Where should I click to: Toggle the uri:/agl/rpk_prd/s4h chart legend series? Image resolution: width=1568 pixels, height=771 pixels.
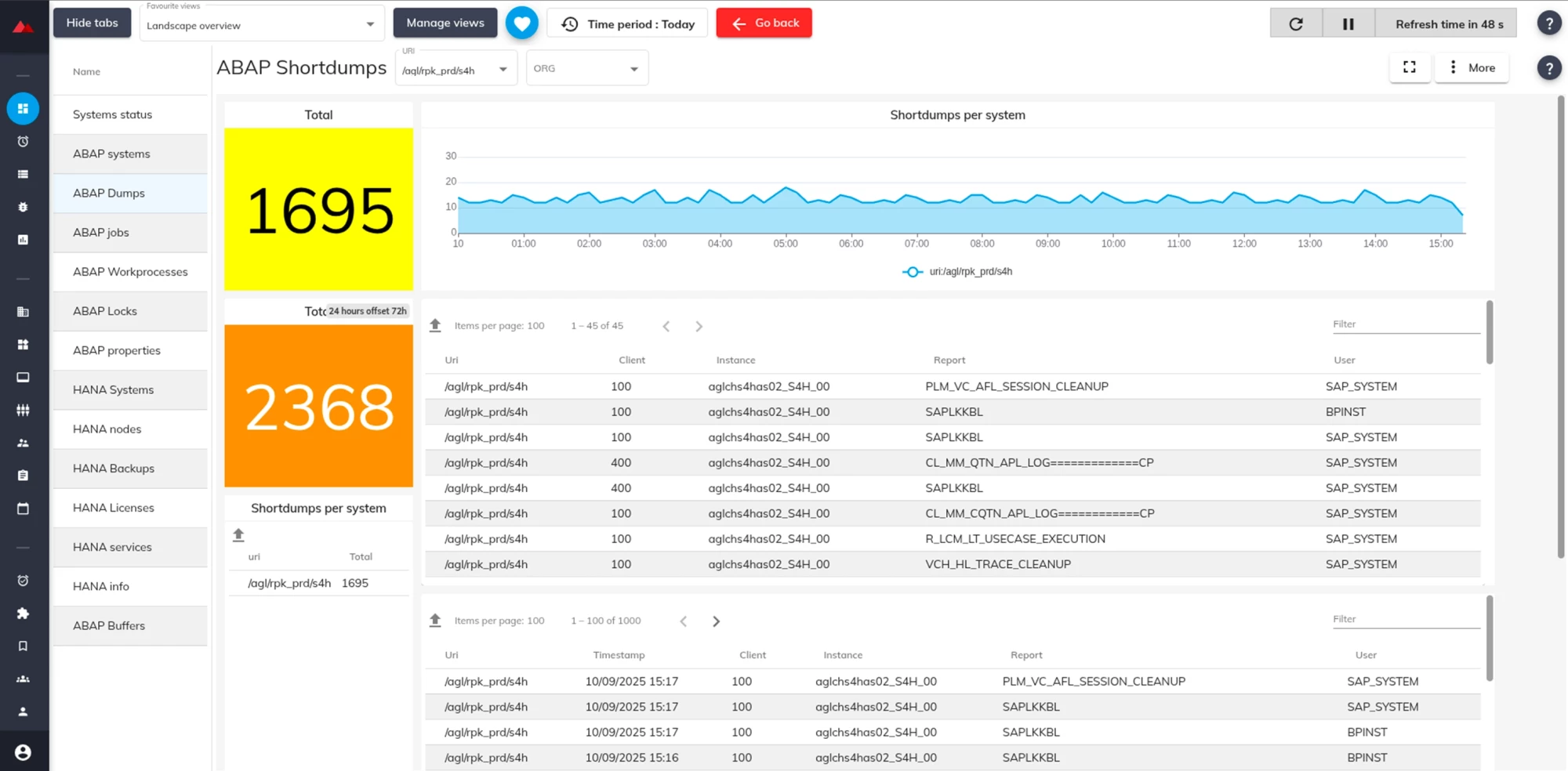pyautogui.click(x=957, y=272)
